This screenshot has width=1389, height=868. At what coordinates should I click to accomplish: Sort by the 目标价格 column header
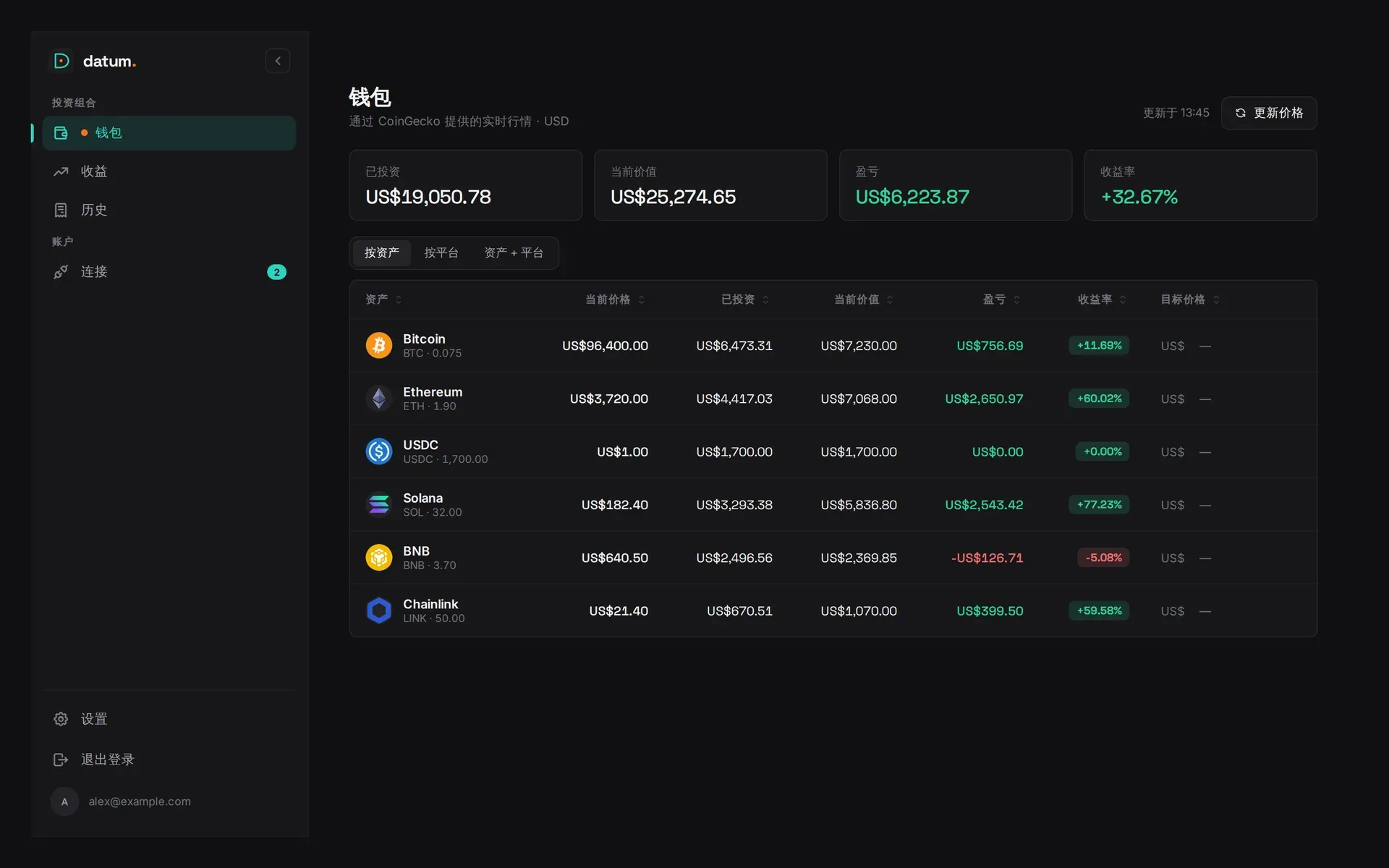point(1190,299)
